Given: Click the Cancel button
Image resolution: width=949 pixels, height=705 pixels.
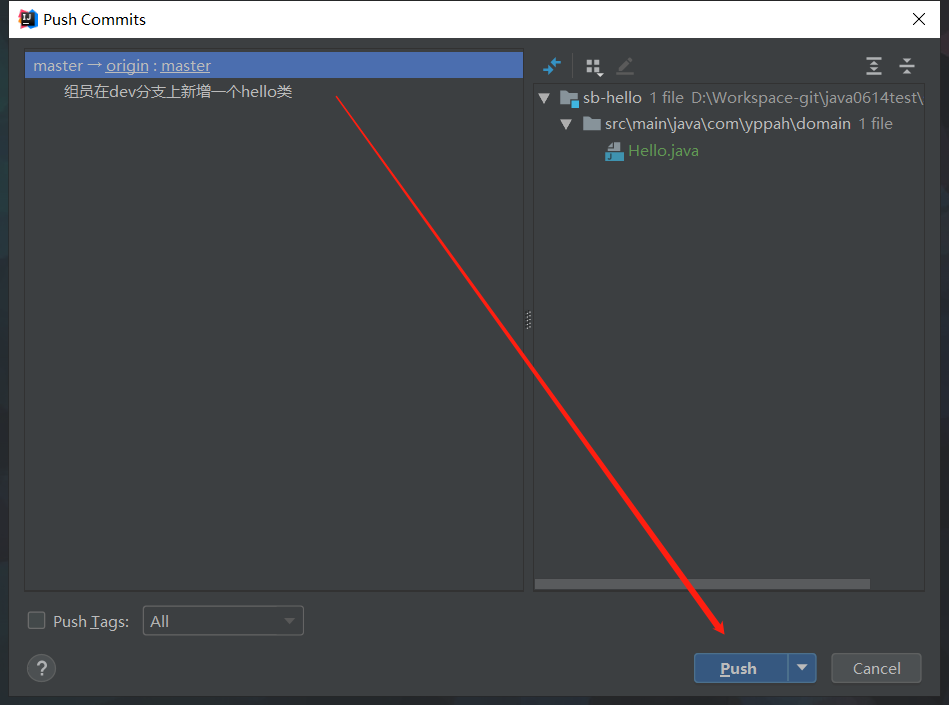Looking at the screenshot, I should 876,668.
